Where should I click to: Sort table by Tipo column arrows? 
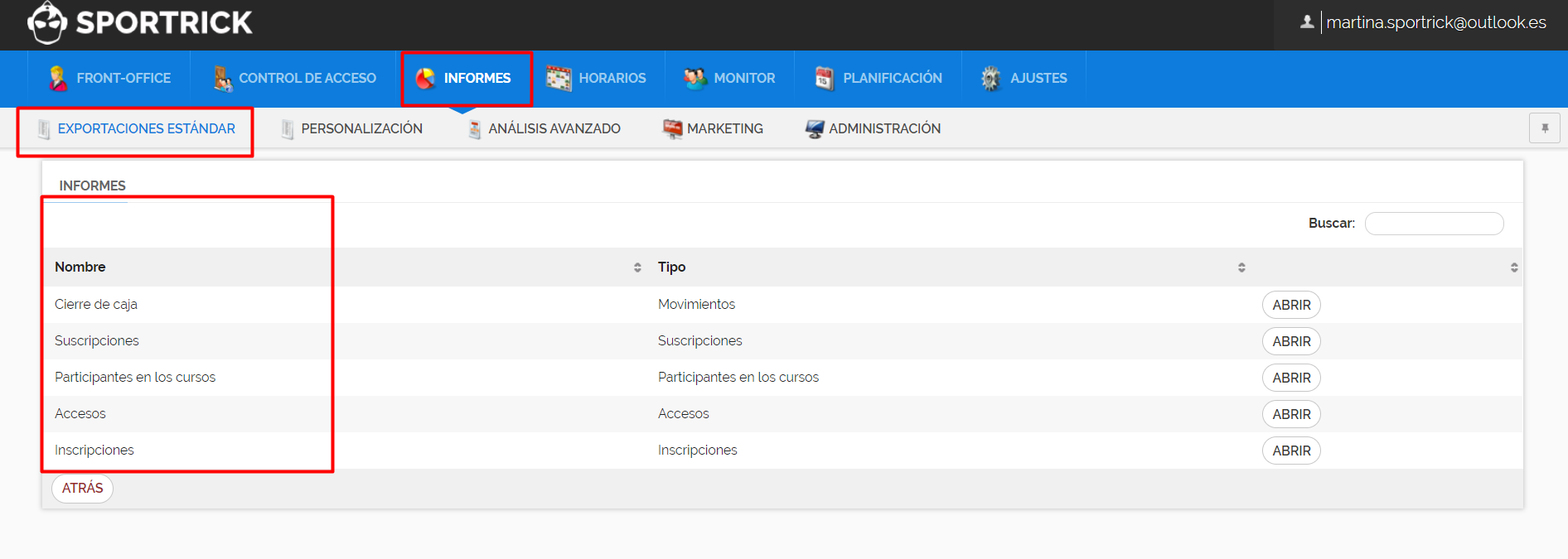(x=1241, y=267)
